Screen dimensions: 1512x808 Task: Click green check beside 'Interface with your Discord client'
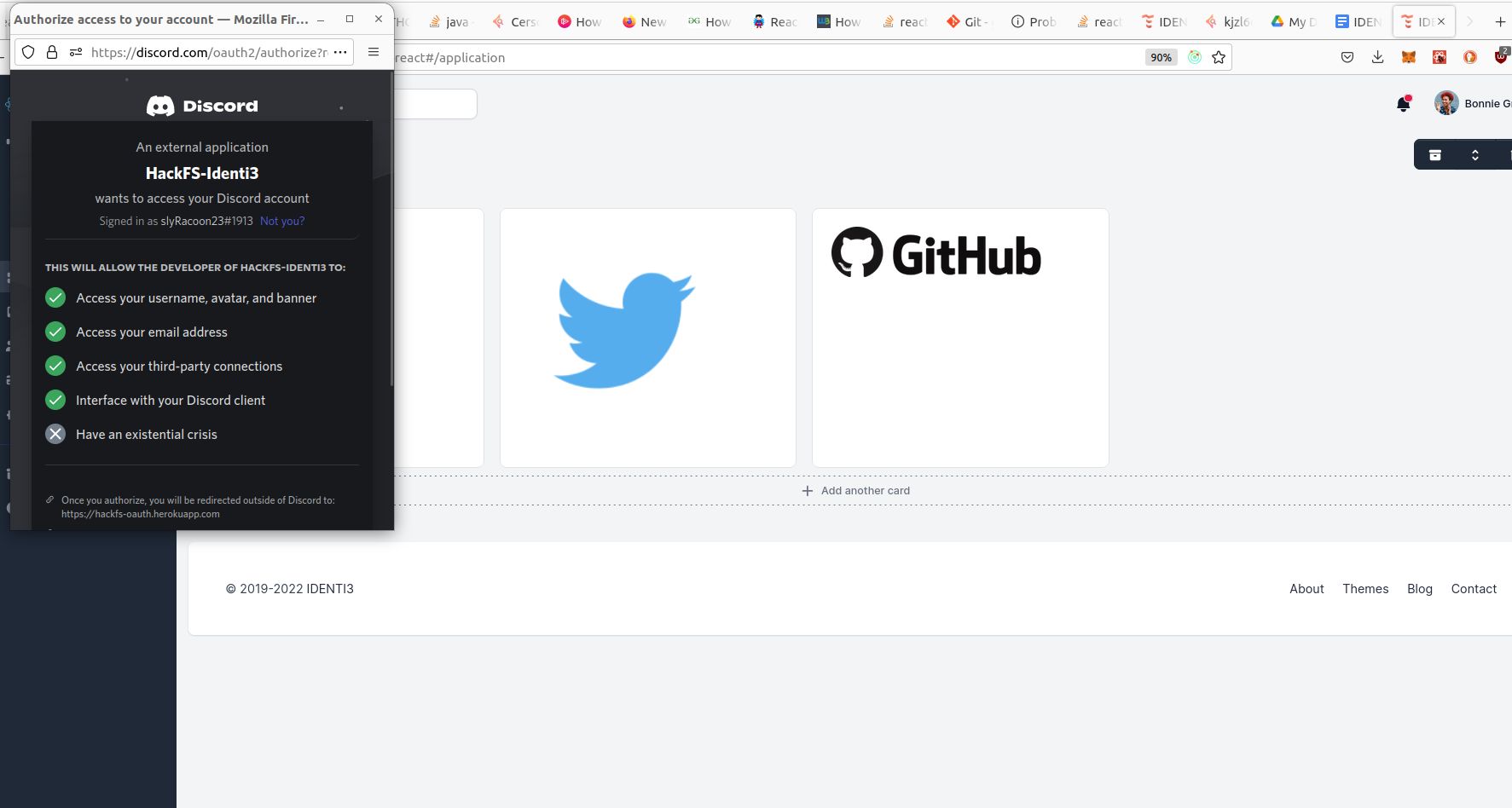55,400
